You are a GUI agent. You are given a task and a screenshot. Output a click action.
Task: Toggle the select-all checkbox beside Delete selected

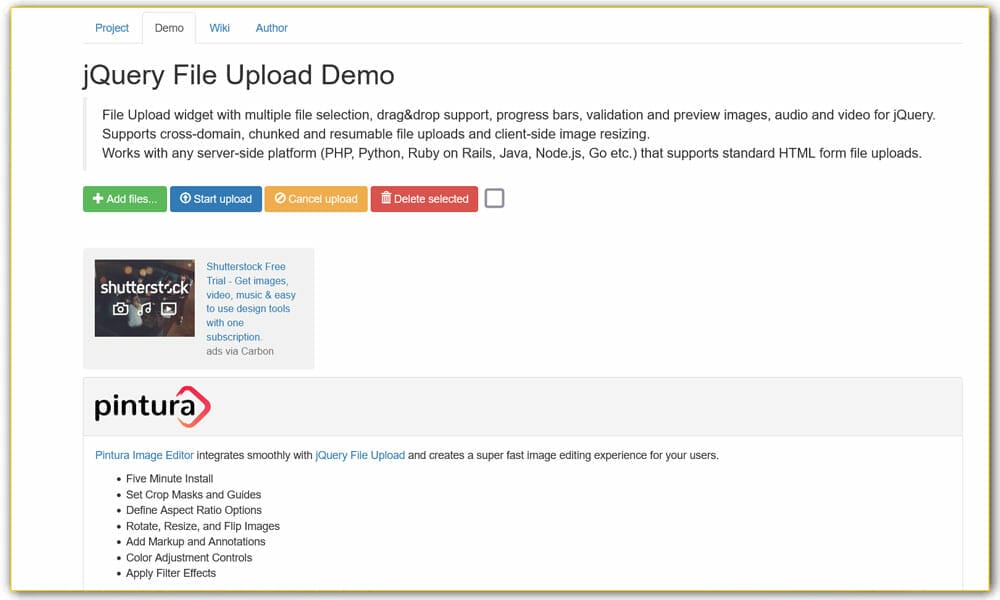pos(494,198)
